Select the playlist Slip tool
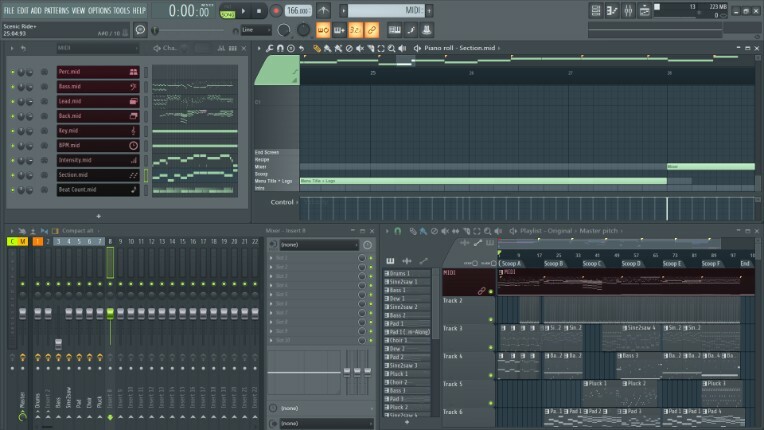This screenshot has height=430, width=764. coord(456,231)
